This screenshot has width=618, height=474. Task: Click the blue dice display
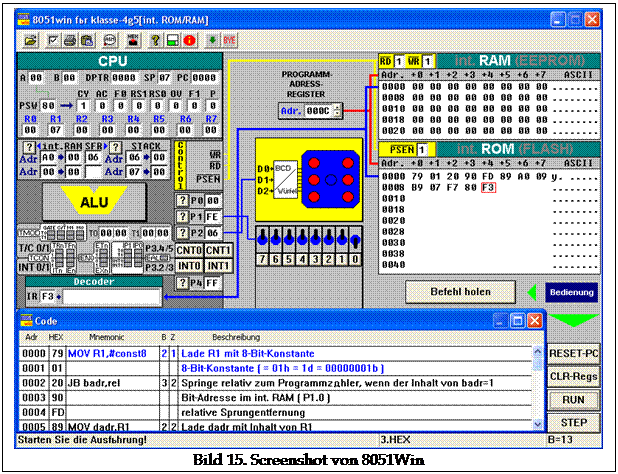pos(330,180)
